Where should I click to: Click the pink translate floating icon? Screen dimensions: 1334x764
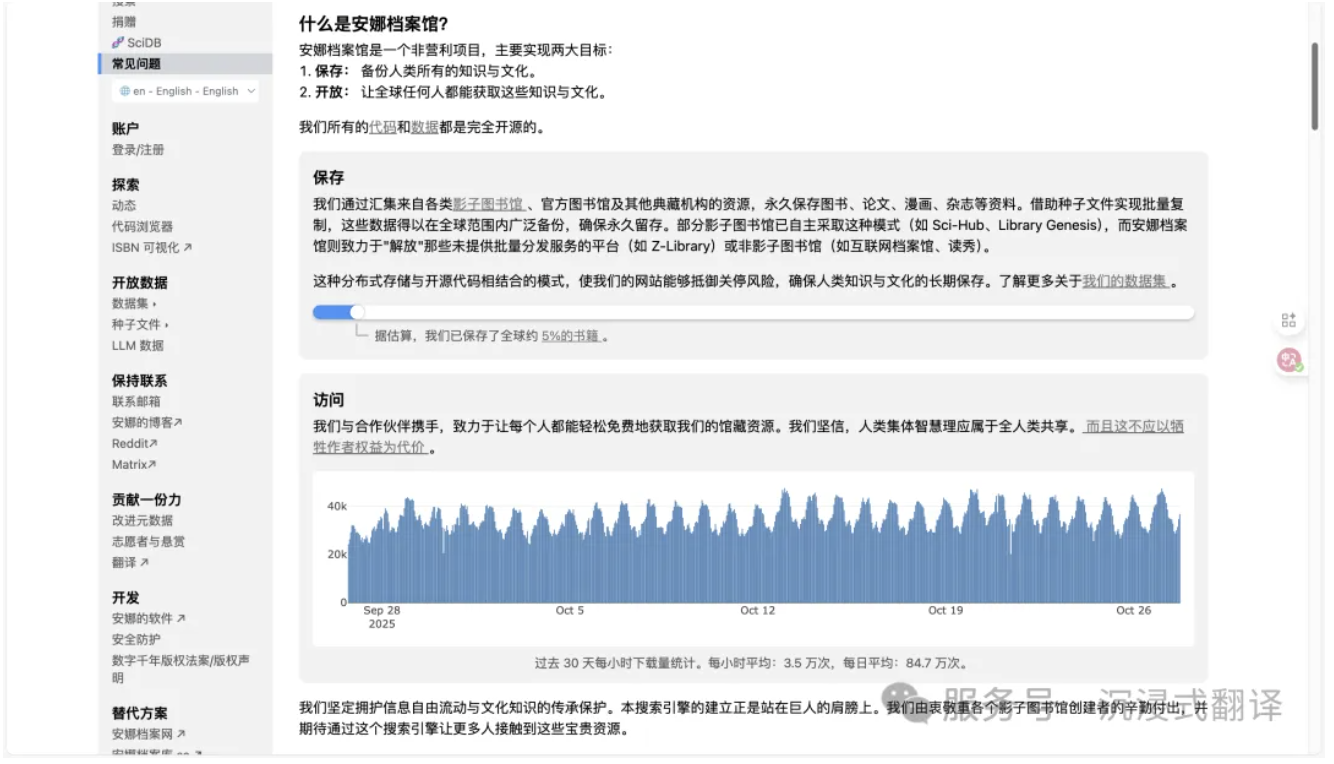(x=1288, y=361)
